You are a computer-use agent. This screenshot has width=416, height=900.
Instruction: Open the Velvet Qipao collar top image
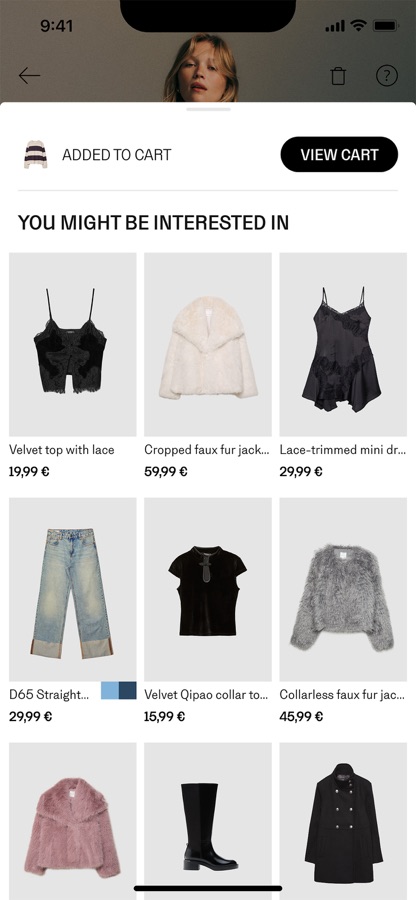pos(208,589)
